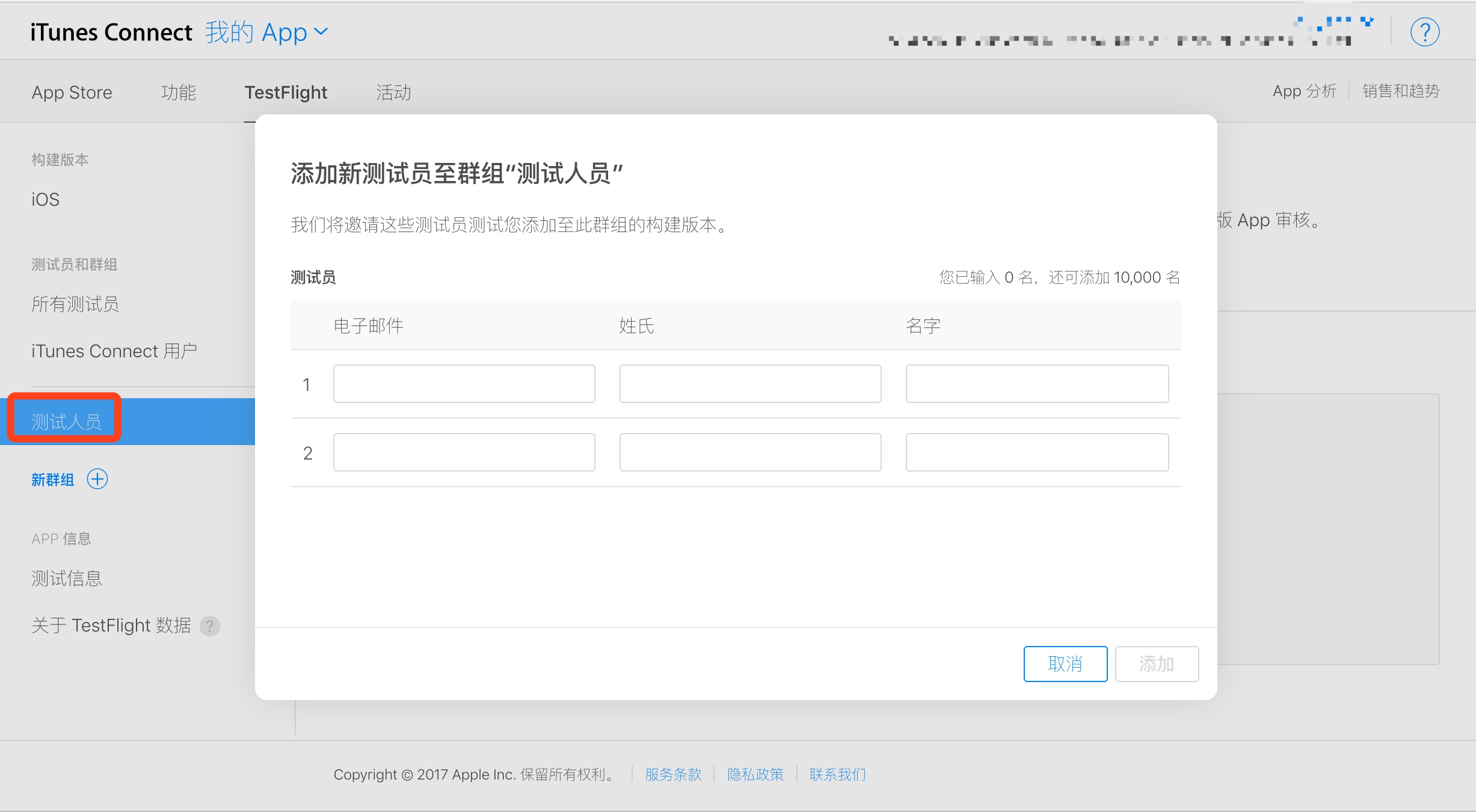This screenshot has height=812, width=1476.
Task: Click the 您已输入 0 名 counter text
Action: tap(1060, 277)
